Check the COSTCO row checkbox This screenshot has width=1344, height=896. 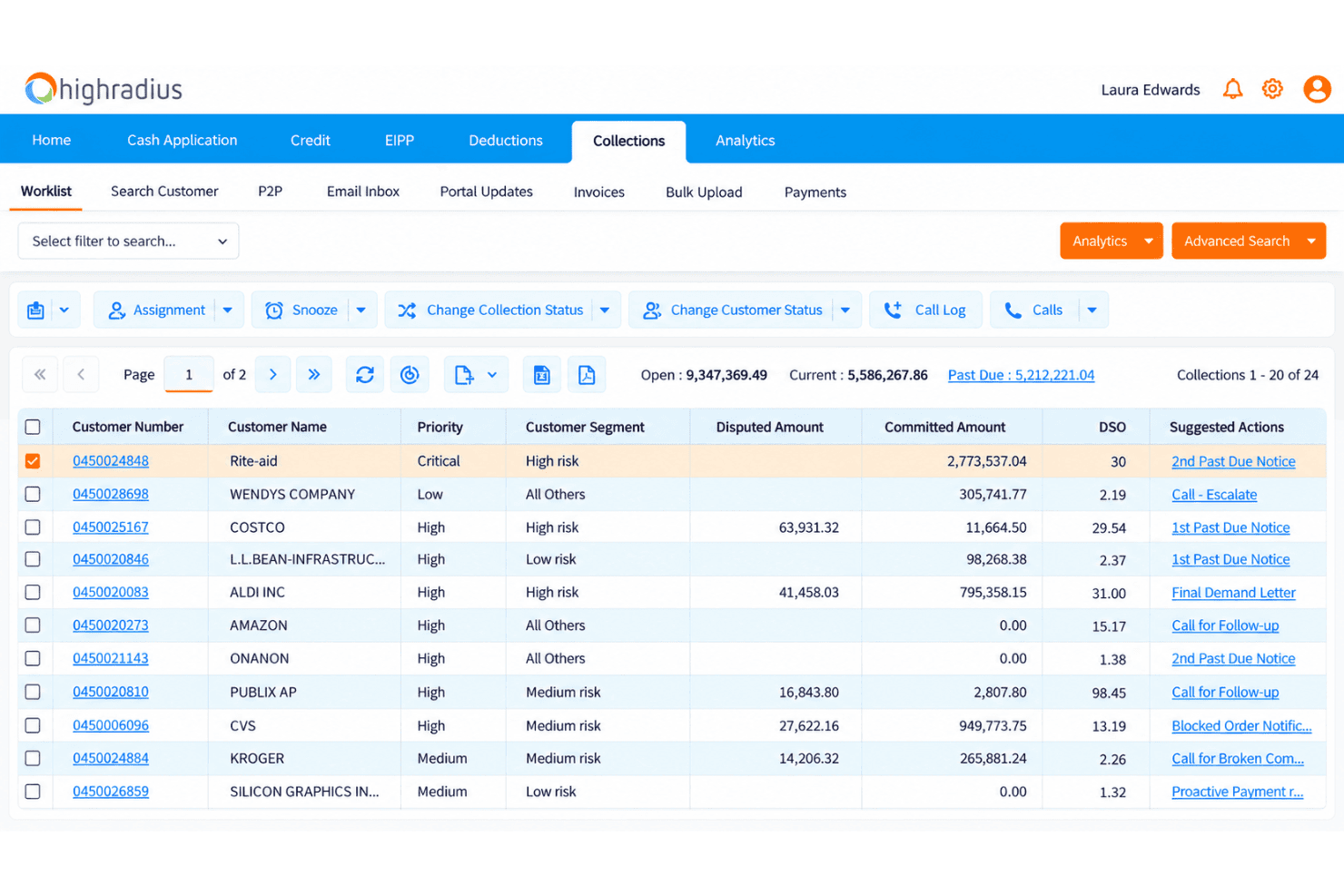pyautogui.click(x=33, y=527)
